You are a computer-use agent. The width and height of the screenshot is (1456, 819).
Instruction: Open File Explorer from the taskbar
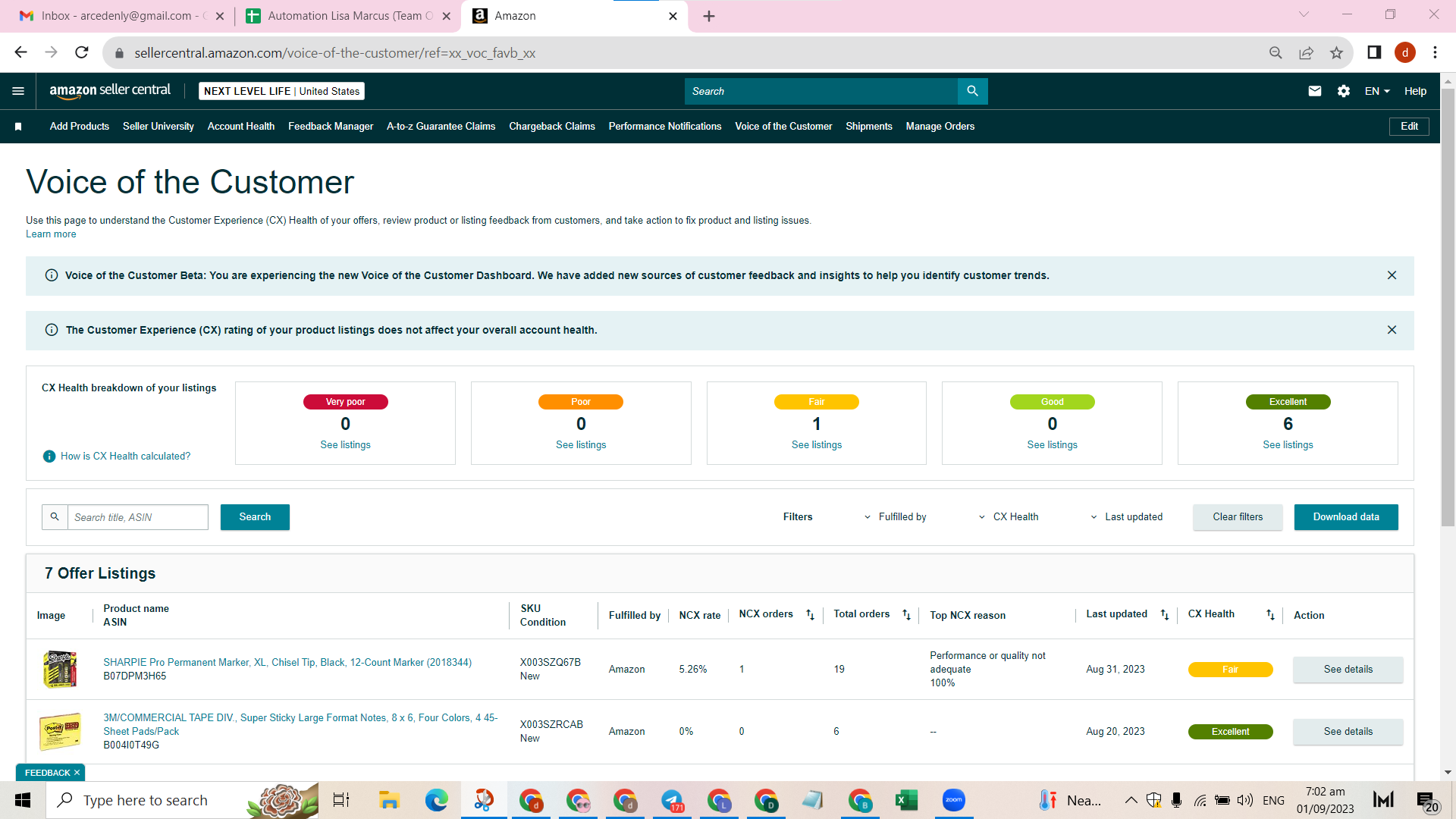click(389, 800)
